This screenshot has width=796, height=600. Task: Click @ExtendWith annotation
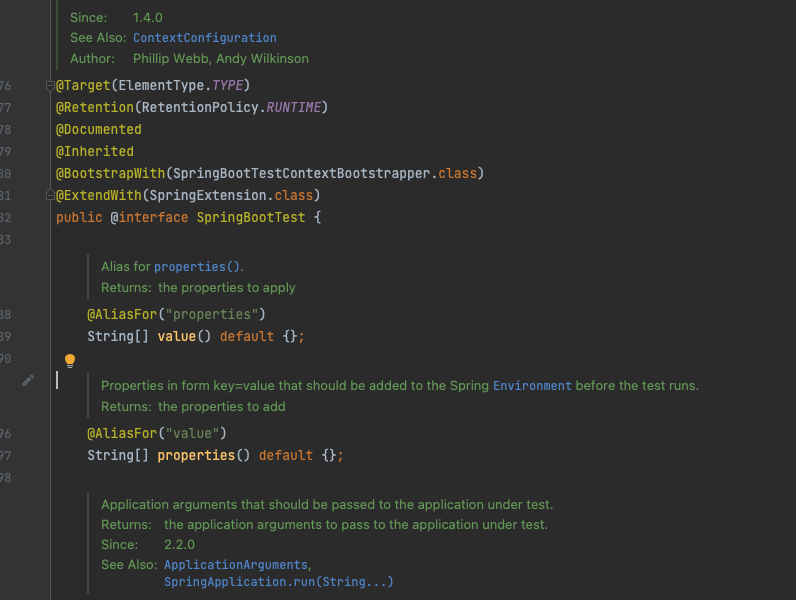(x=98, y=195)
